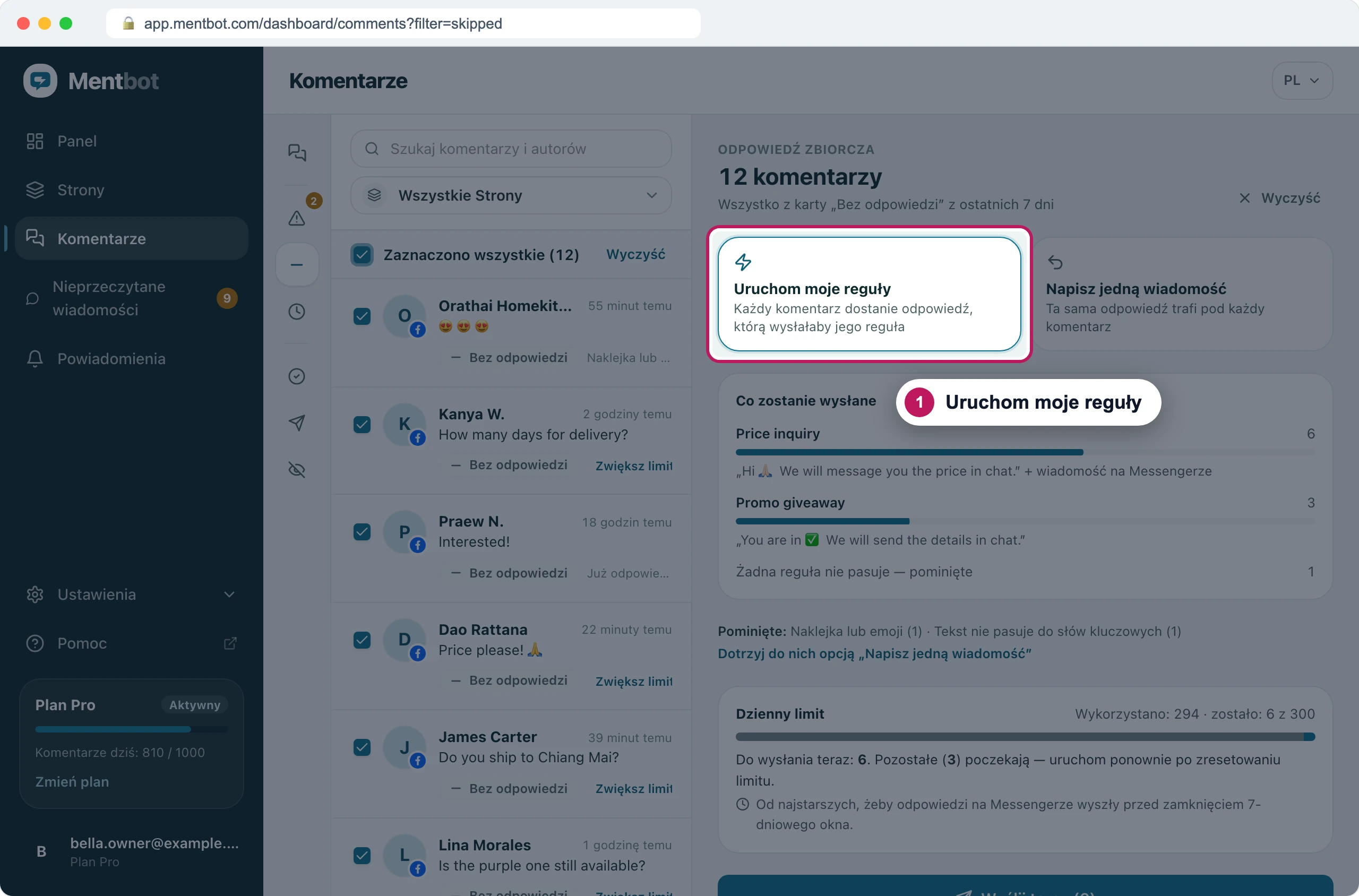Choose Napisz jedną wiadomość option

click(x=1183, y=294)
